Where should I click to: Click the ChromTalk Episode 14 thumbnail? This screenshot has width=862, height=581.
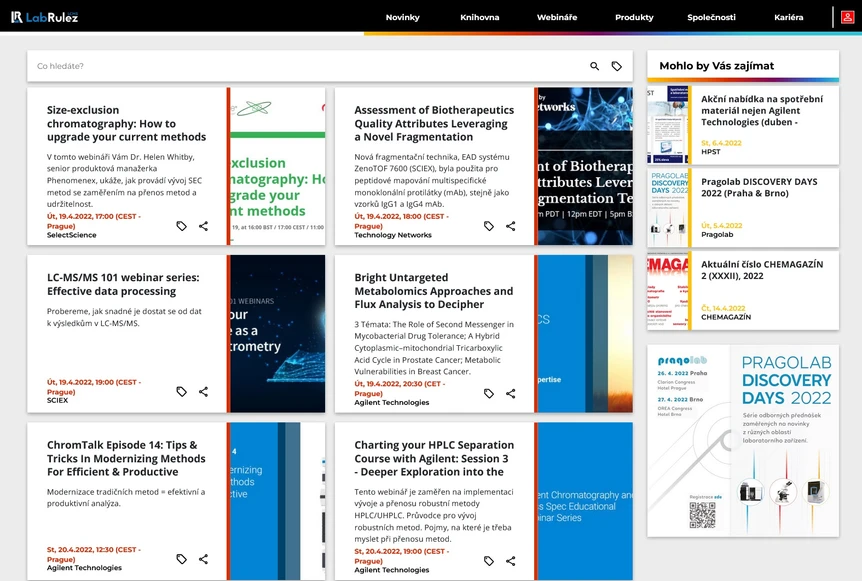278,501
